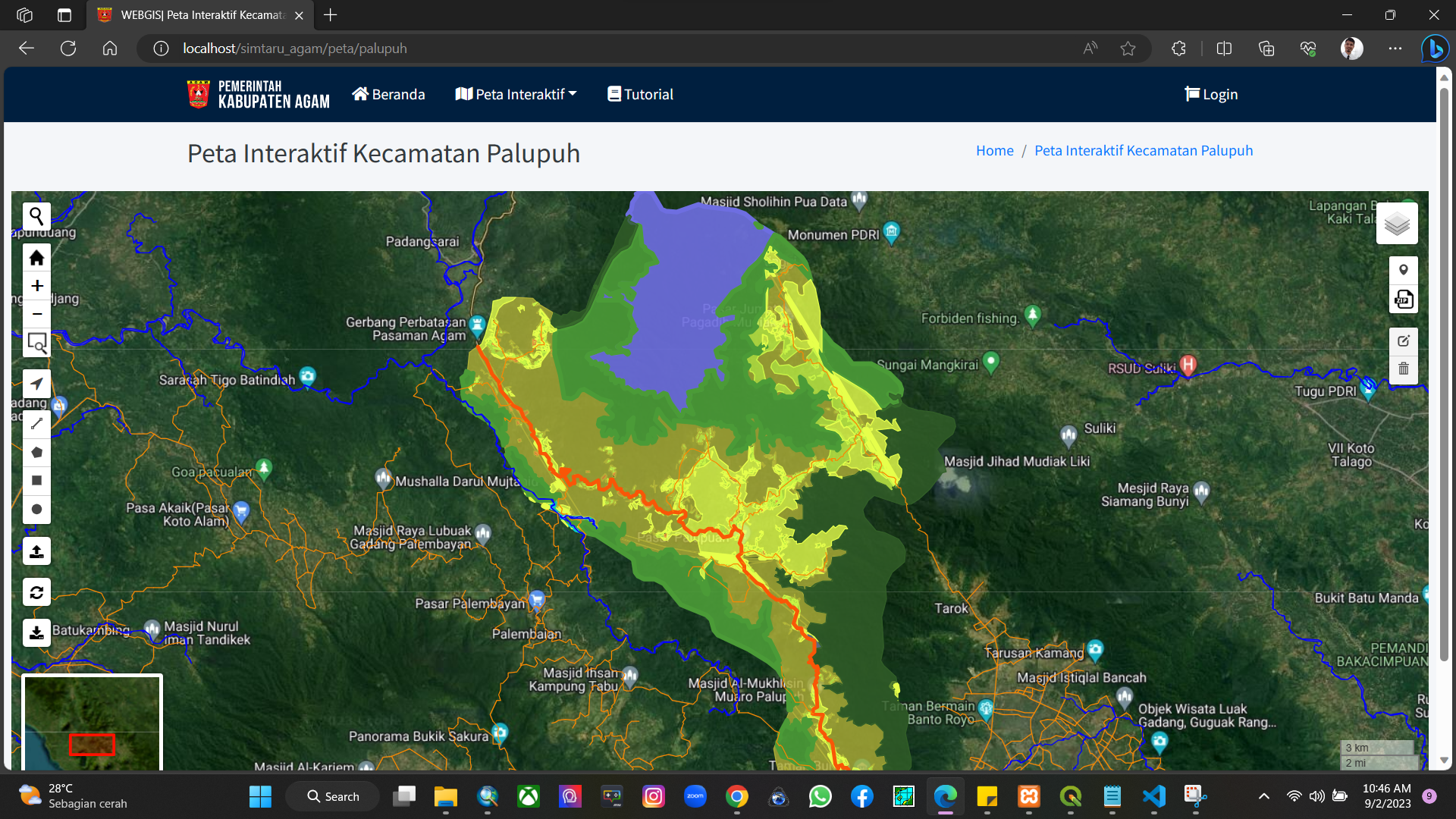Screen dimensions: 1456x819
Task: Select the draw polygon tool
Action: coord(36,453)
